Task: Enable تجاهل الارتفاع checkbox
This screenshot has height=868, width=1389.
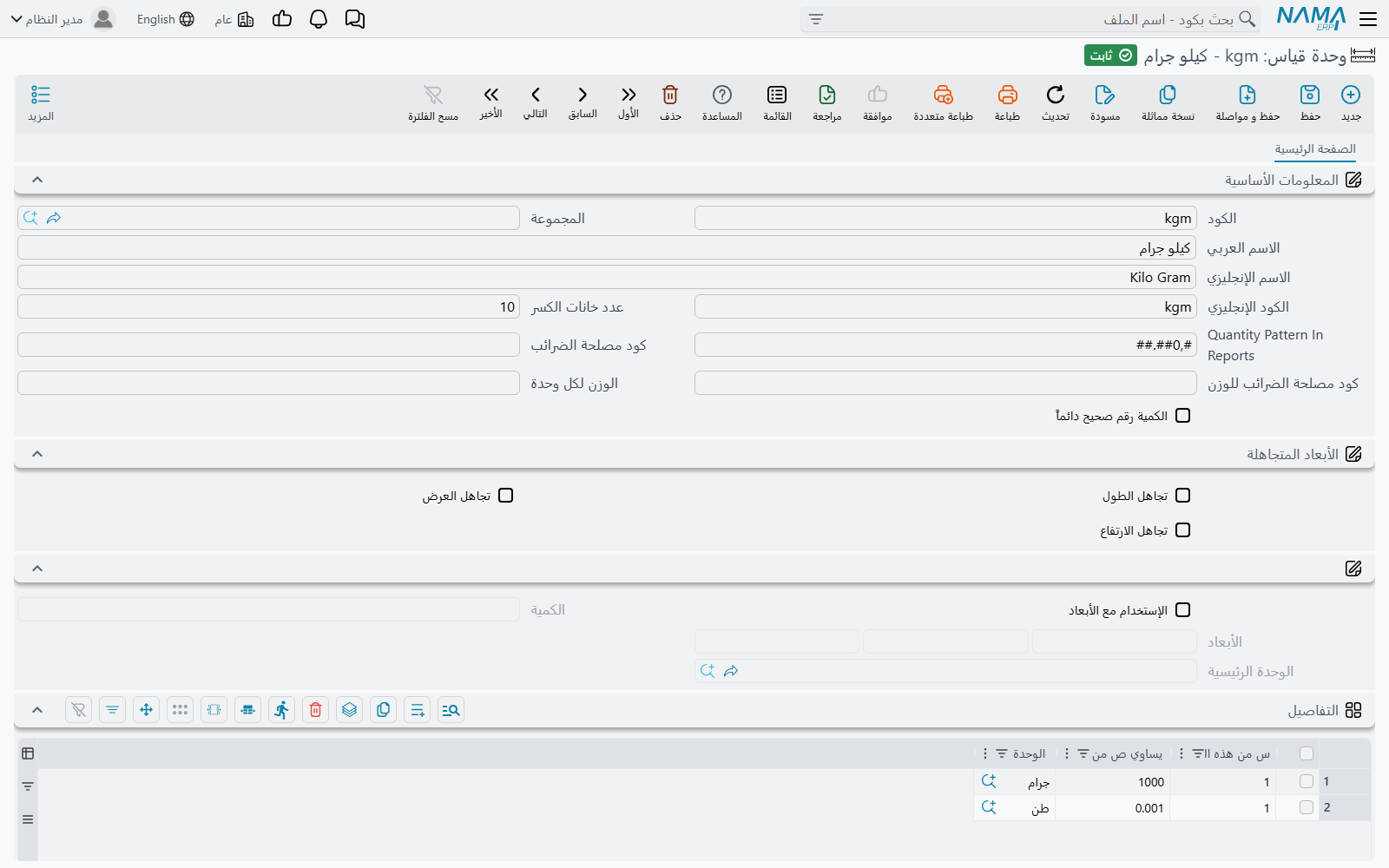Action: click(x=1182, y=530)
